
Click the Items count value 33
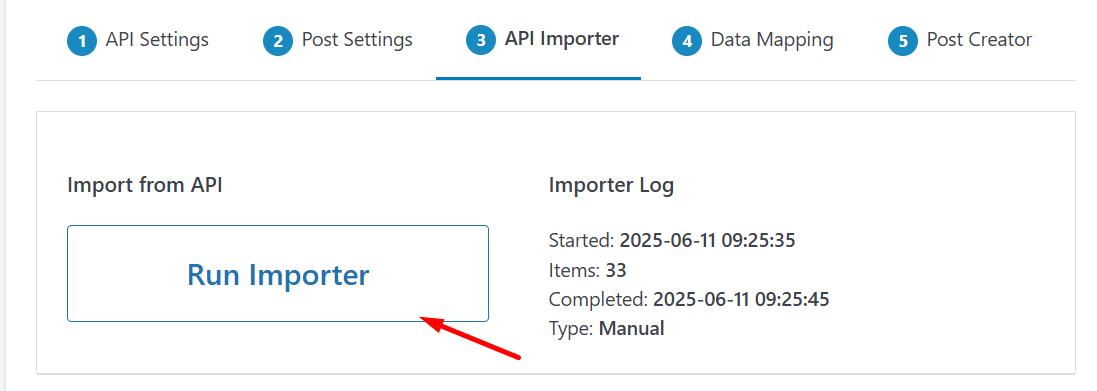click(x=616, y=271)
